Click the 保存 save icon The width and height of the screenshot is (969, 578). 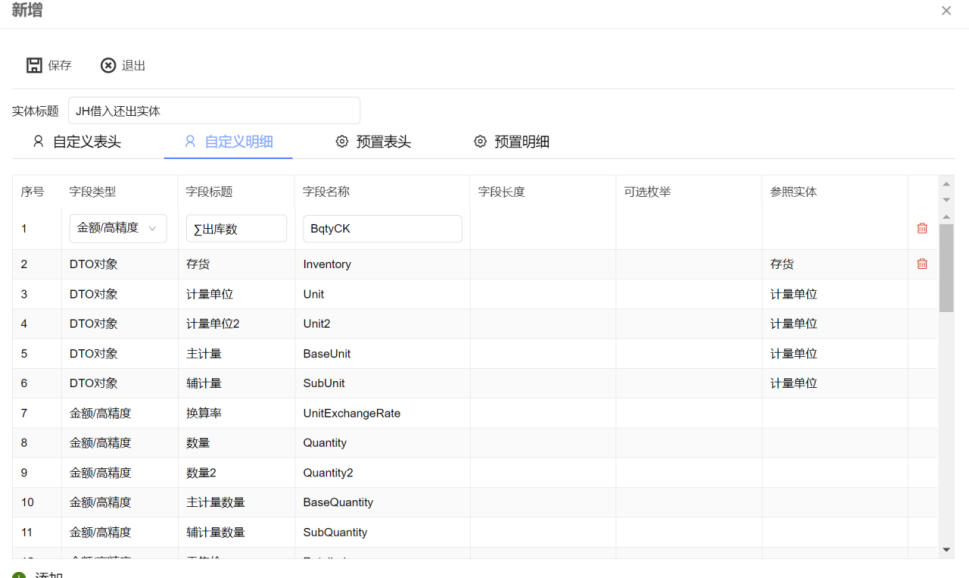33,64
